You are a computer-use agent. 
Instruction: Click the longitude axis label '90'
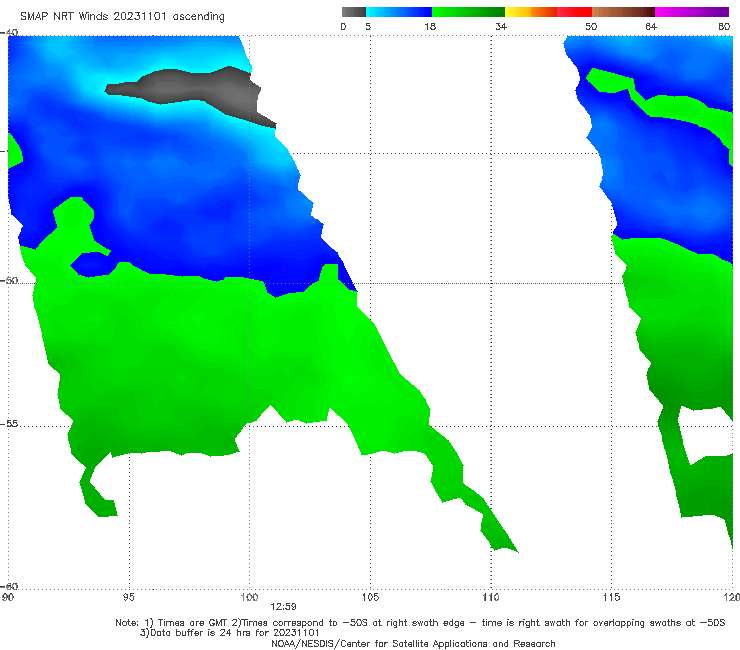point(8,598)
